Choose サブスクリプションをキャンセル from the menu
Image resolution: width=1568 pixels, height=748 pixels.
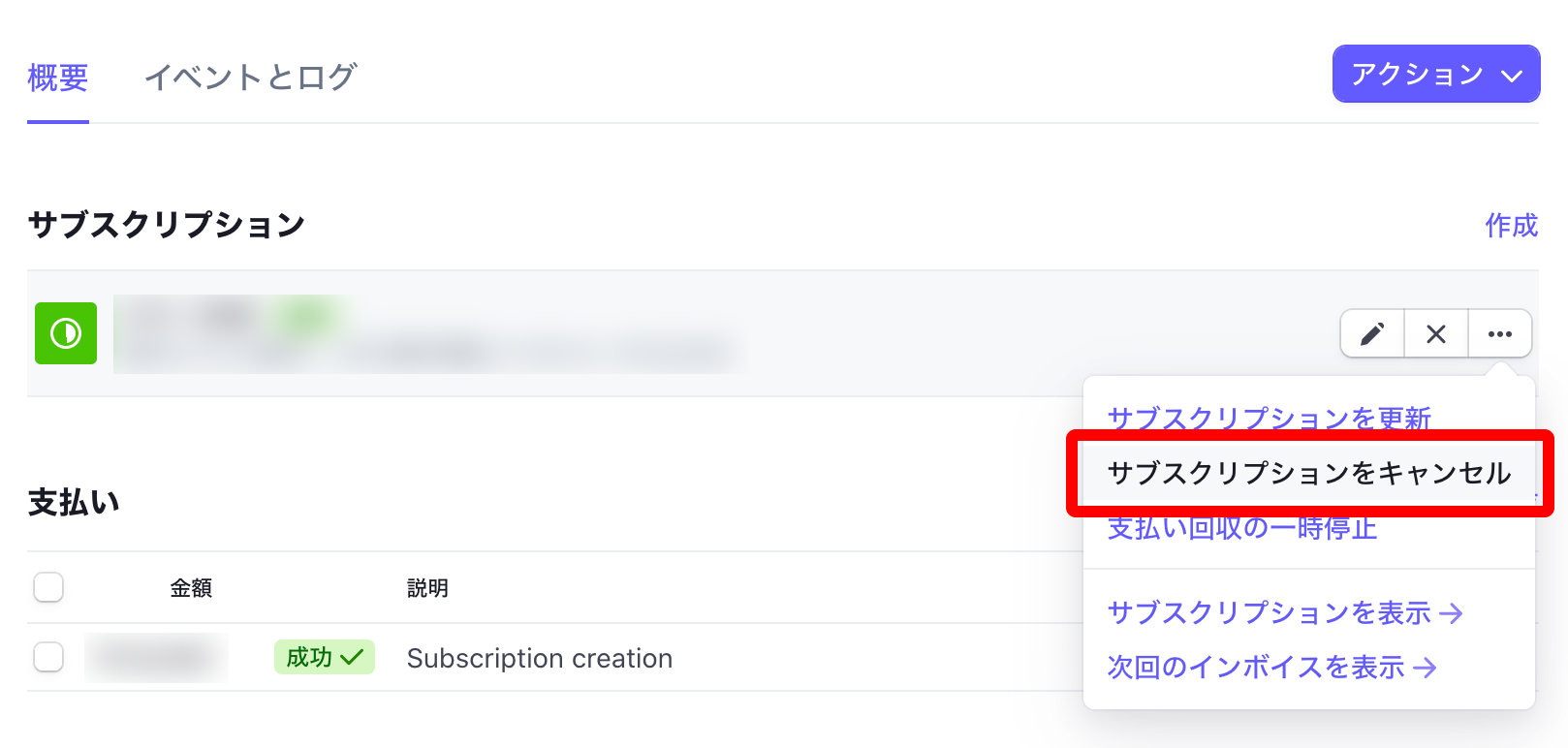click(1309, 473)
